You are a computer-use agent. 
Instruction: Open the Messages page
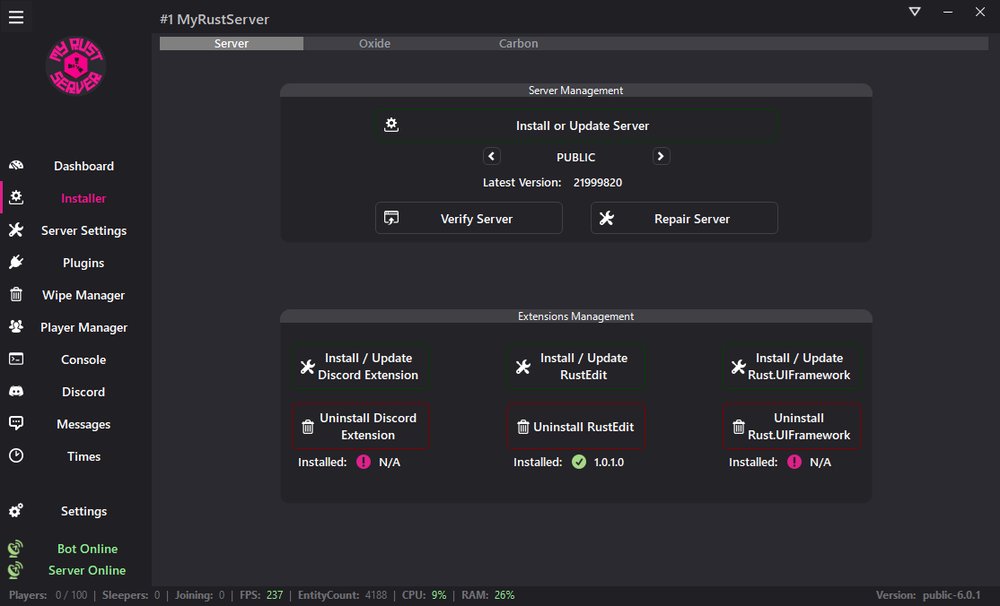coord(84,424)
